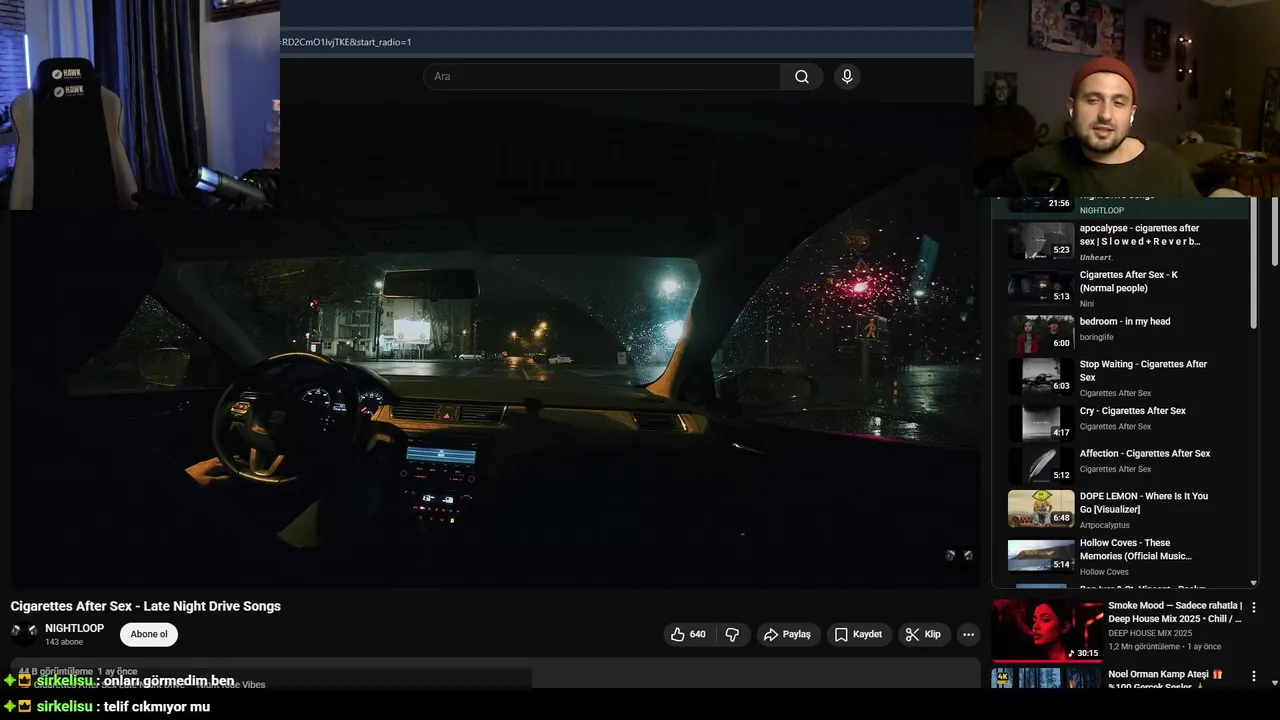Open the Affection 5:12 feather thumbnail
The height and width of the screenshot is (720, 1280).
pyautogui.click(x=1041, y=466)
